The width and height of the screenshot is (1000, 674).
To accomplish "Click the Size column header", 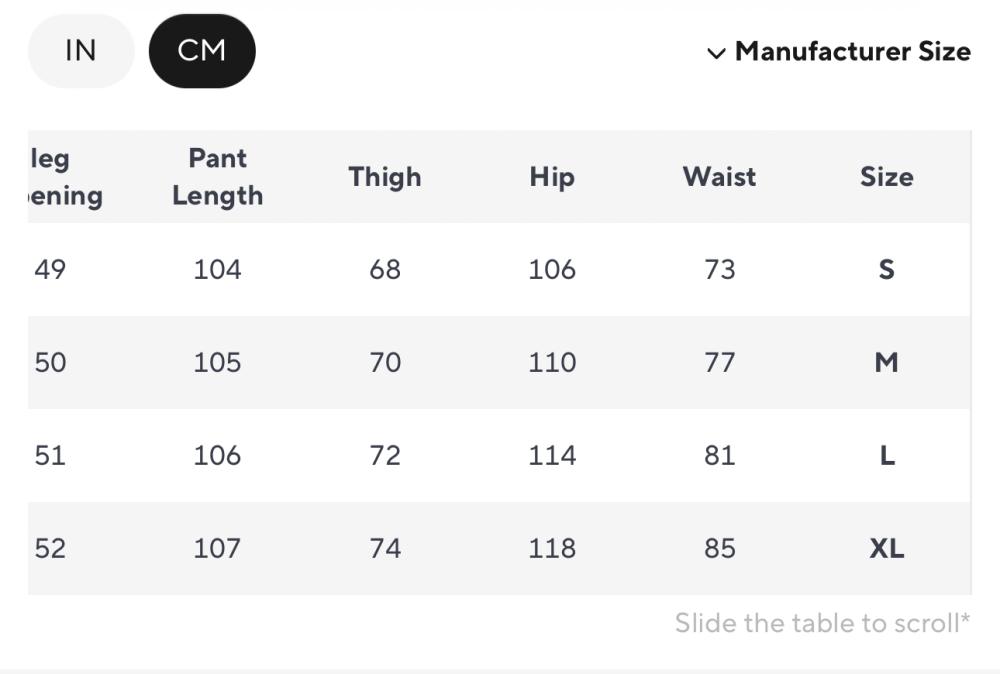I will point(886,177).
